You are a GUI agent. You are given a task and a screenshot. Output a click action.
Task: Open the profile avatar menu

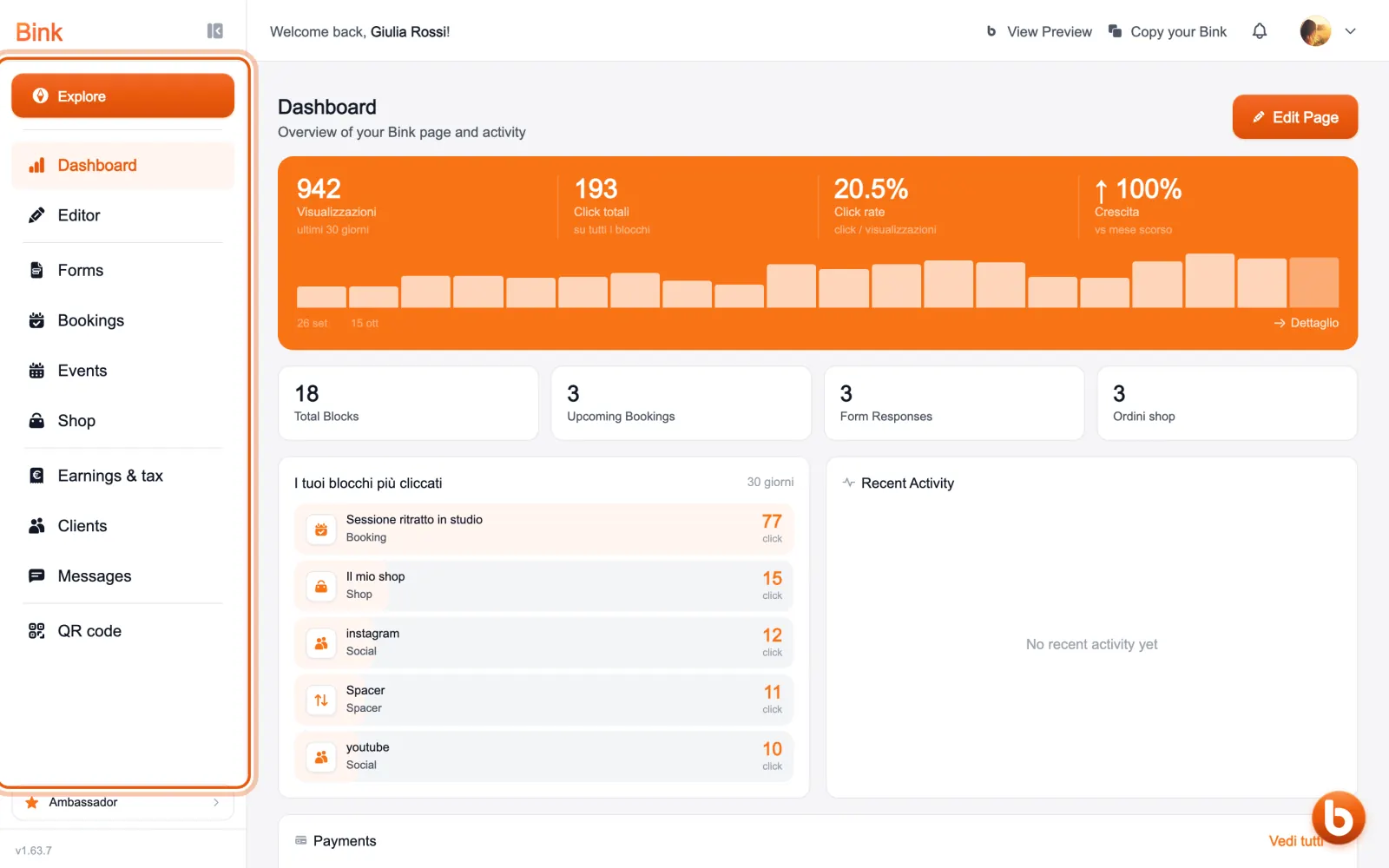(x=1315, y=31)
